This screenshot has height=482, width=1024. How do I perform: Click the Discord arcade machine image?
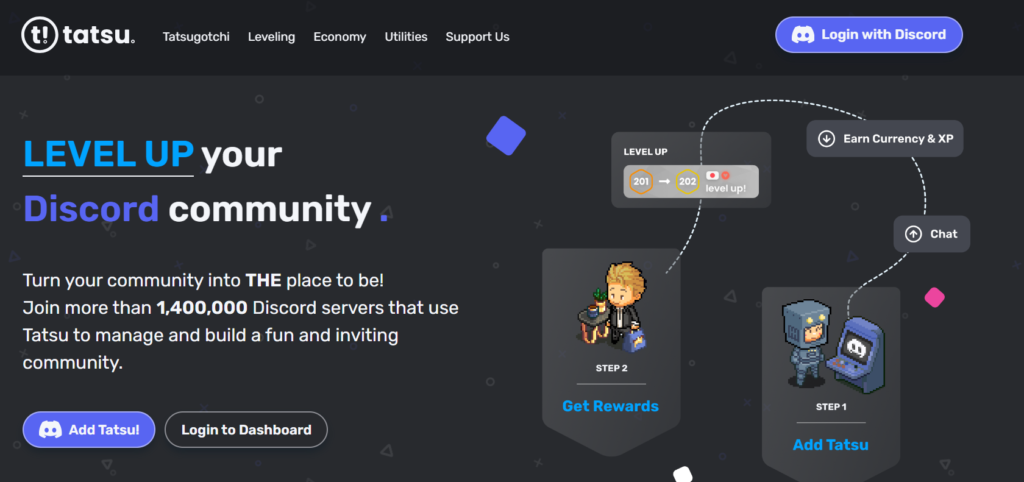coord(856,356)
